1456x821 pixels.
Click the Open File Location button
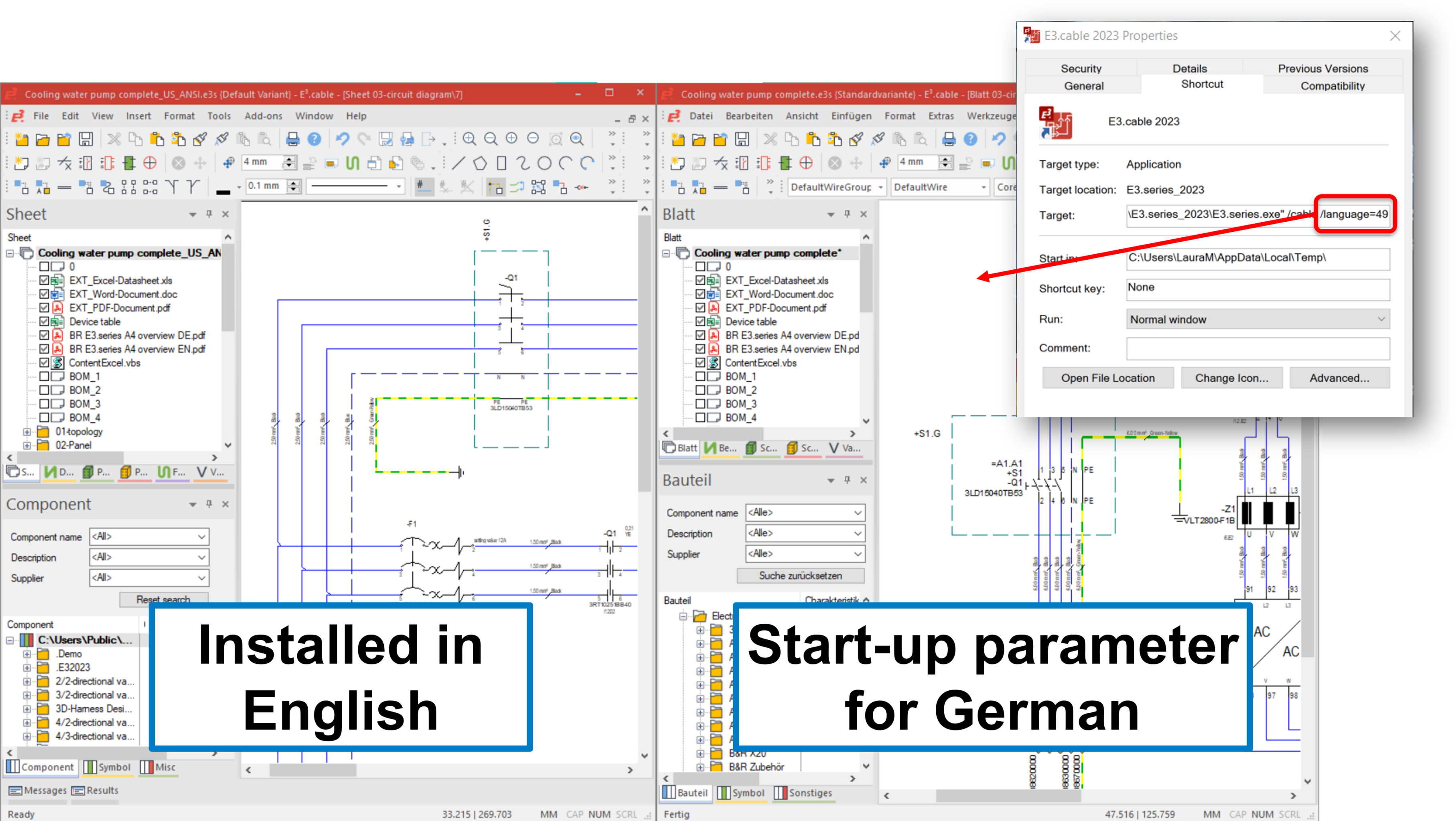[x=1108, y=378]
